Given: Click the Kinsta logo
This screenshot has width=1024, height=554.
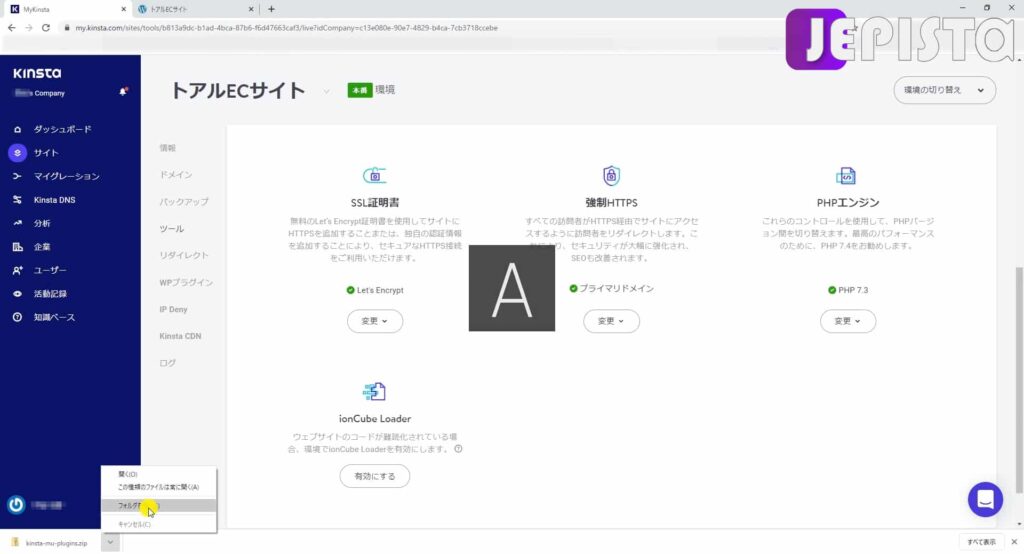Looking at the screenshot, I should coord(37,73).
